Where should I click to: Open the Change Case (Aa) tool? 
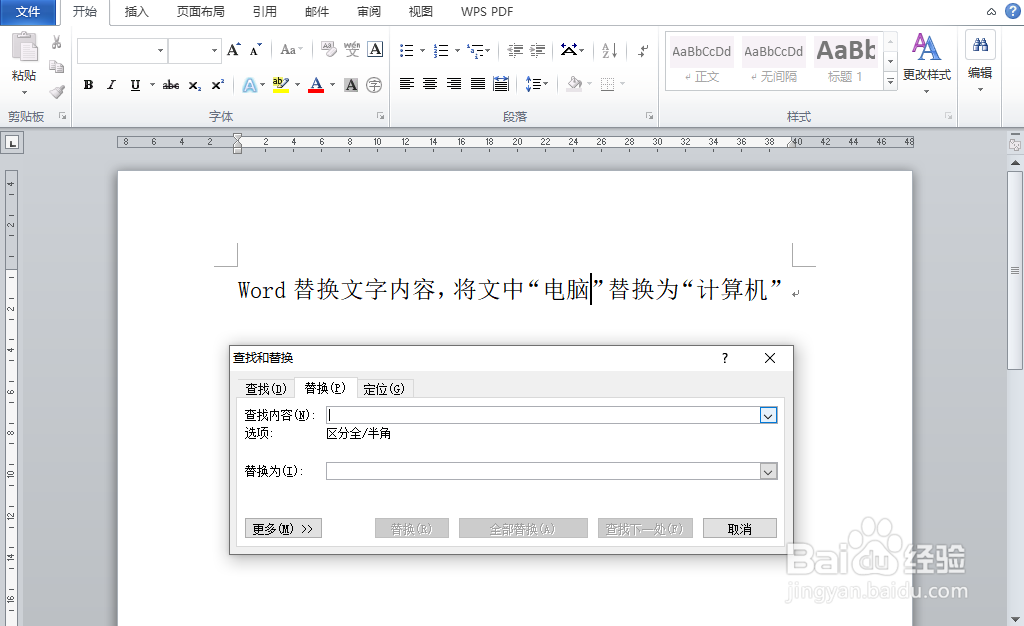coord(288,50)
